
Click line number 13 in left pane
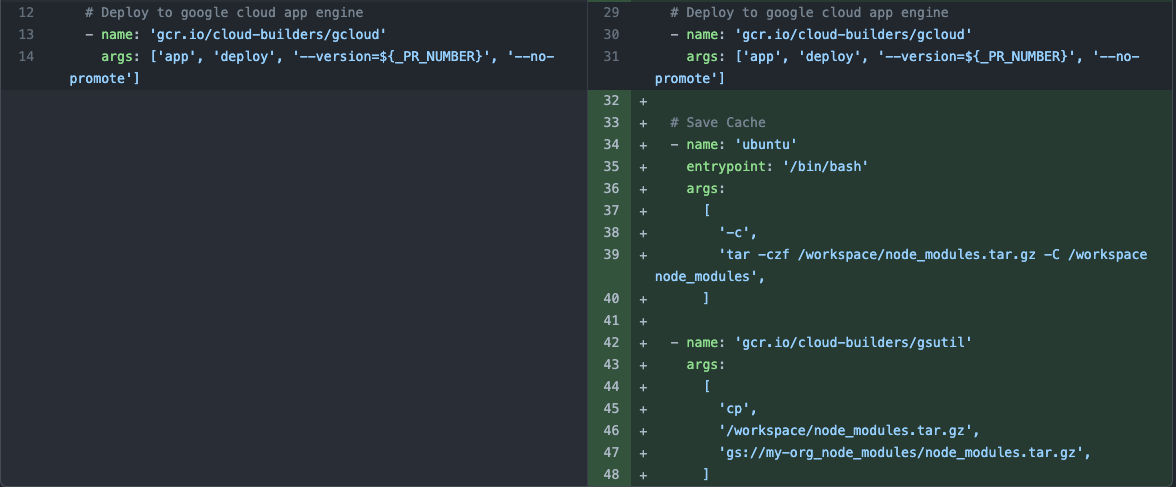[26, 35]
